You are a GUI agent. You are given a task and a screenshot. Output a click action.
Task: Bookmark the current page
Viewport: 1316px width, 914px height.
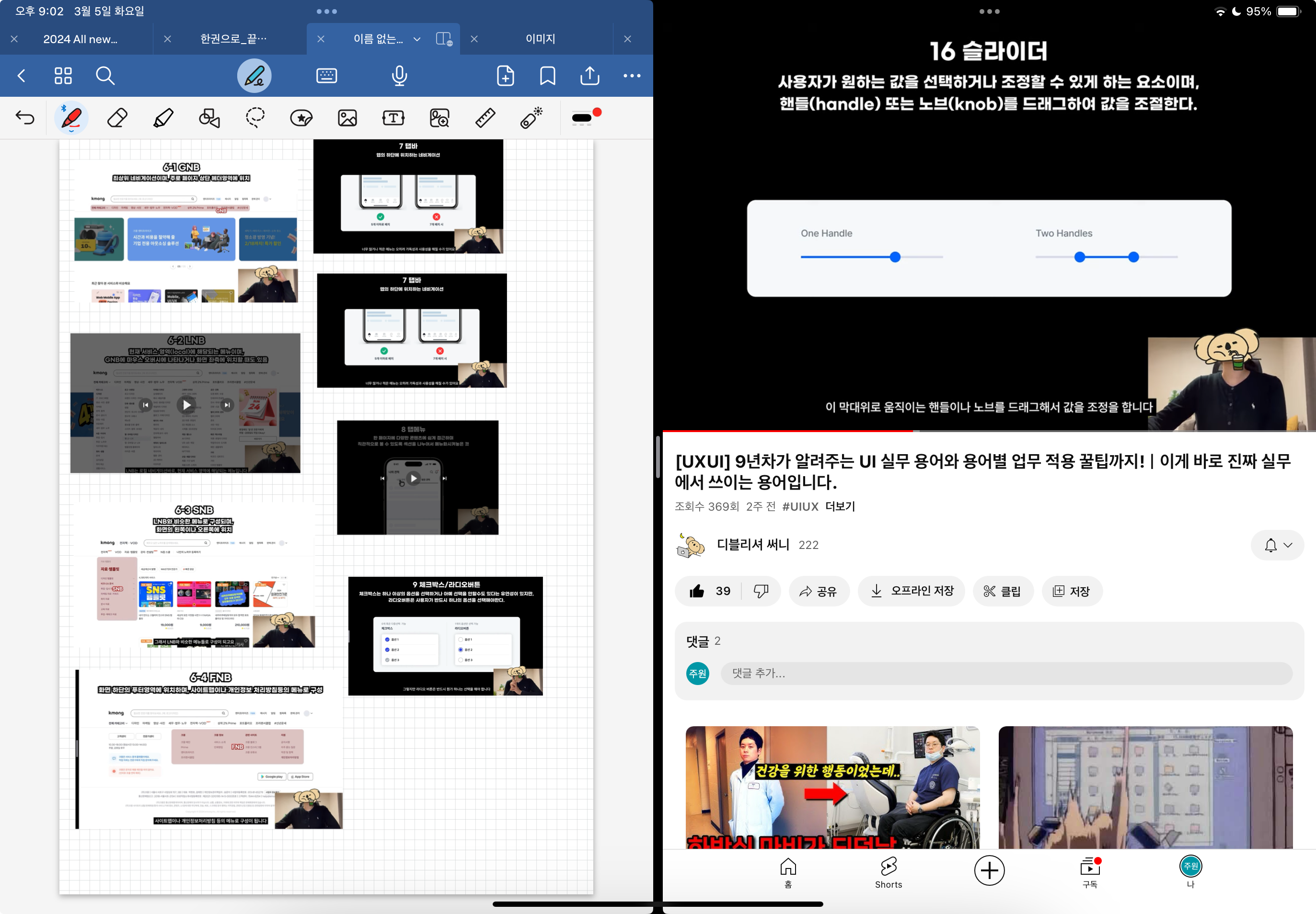[x=547, y=76]
